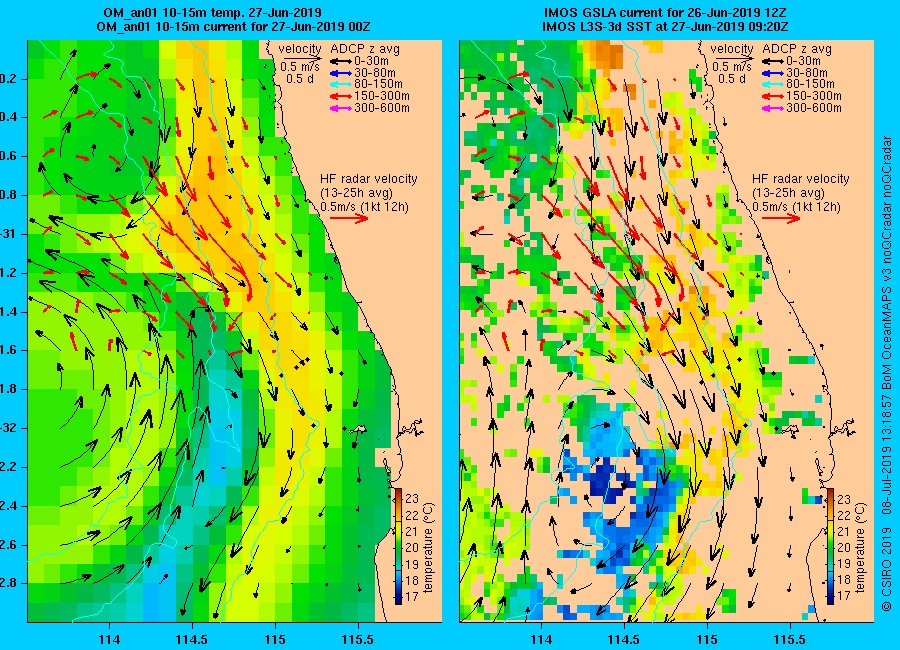Click the blue 30-80m arrow in left legend
Image resolution: width=900 pixels, height=650 pixels.
pyautogui.click(x=340, y=73)
